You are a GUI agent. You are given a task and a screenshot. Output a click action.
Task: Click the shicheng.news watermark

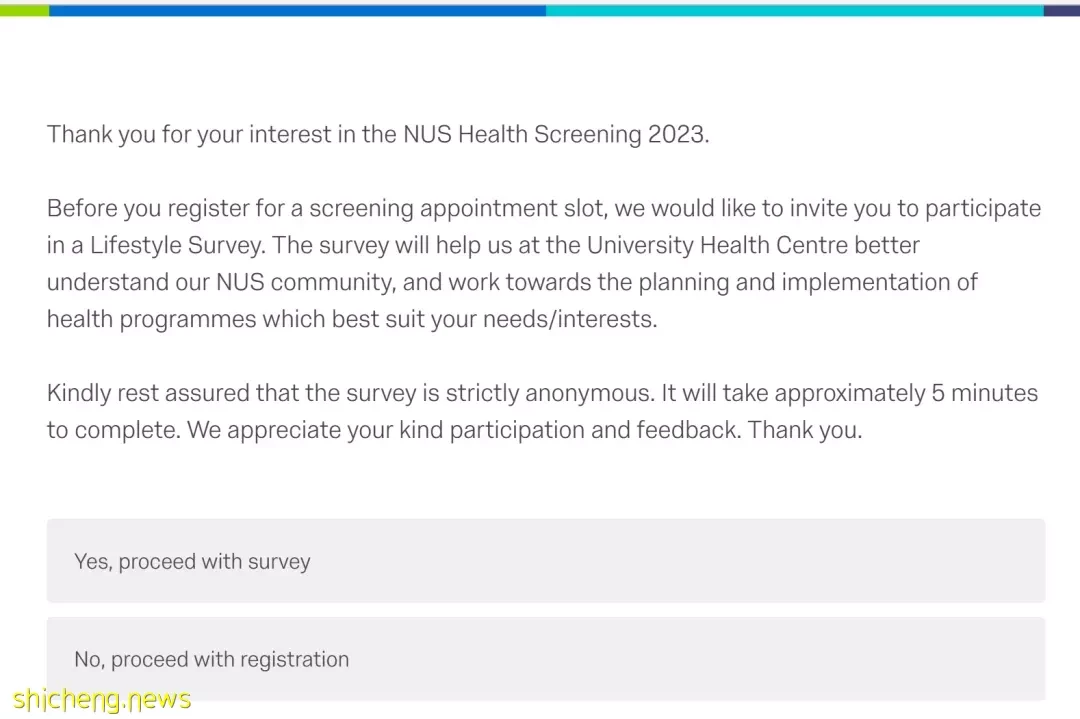(x=102, y=699)
